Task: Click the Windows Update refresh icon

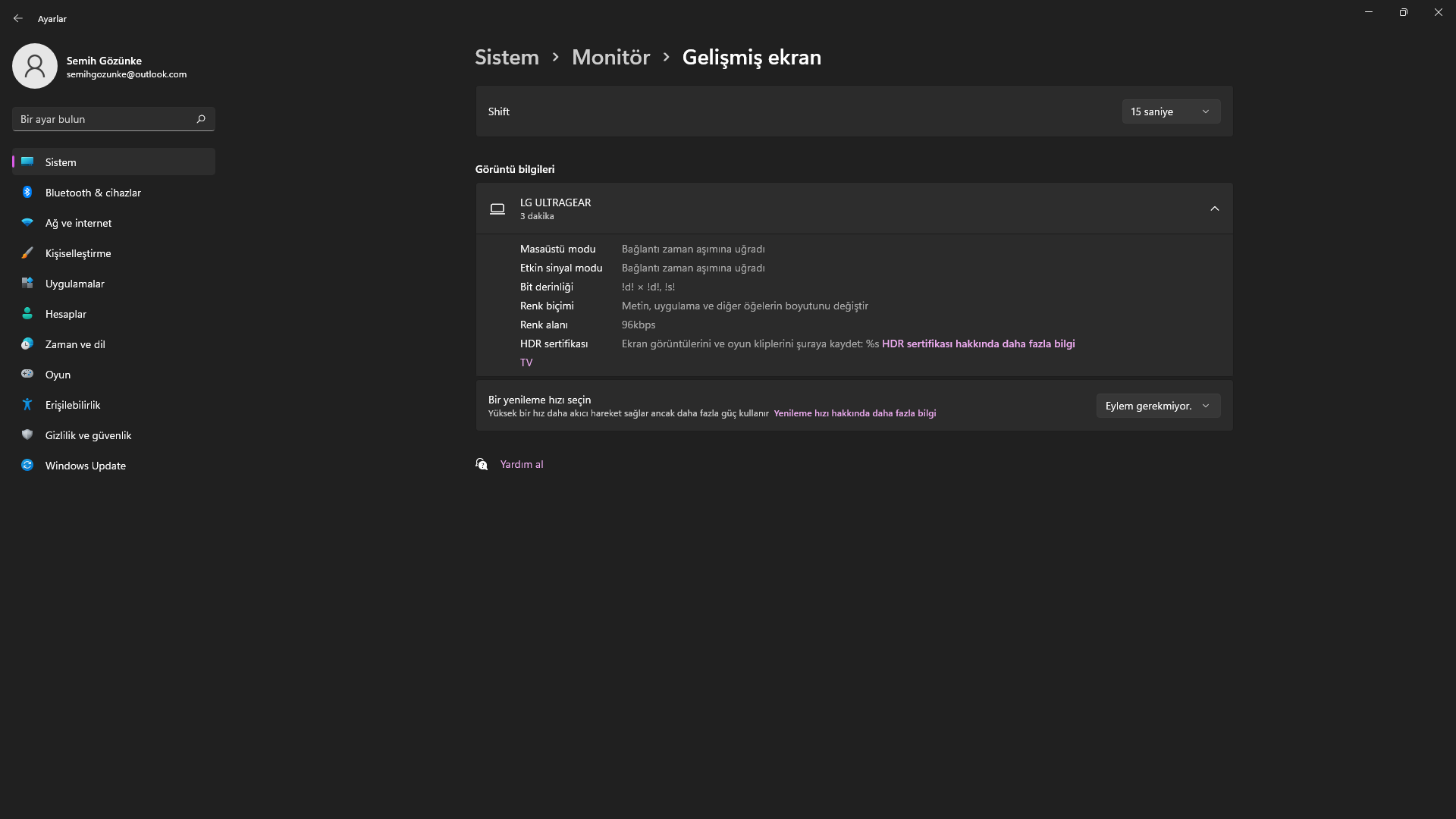Action: (27, 466)
